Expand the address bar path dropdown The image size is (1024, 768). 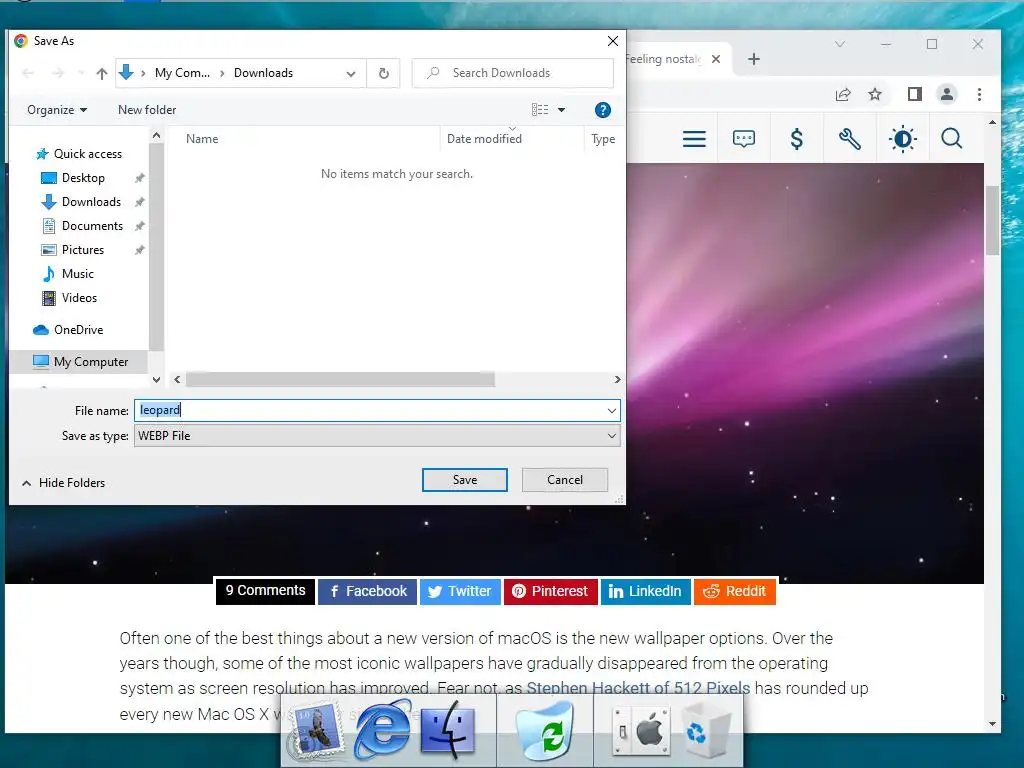click(x=351, y=74)
